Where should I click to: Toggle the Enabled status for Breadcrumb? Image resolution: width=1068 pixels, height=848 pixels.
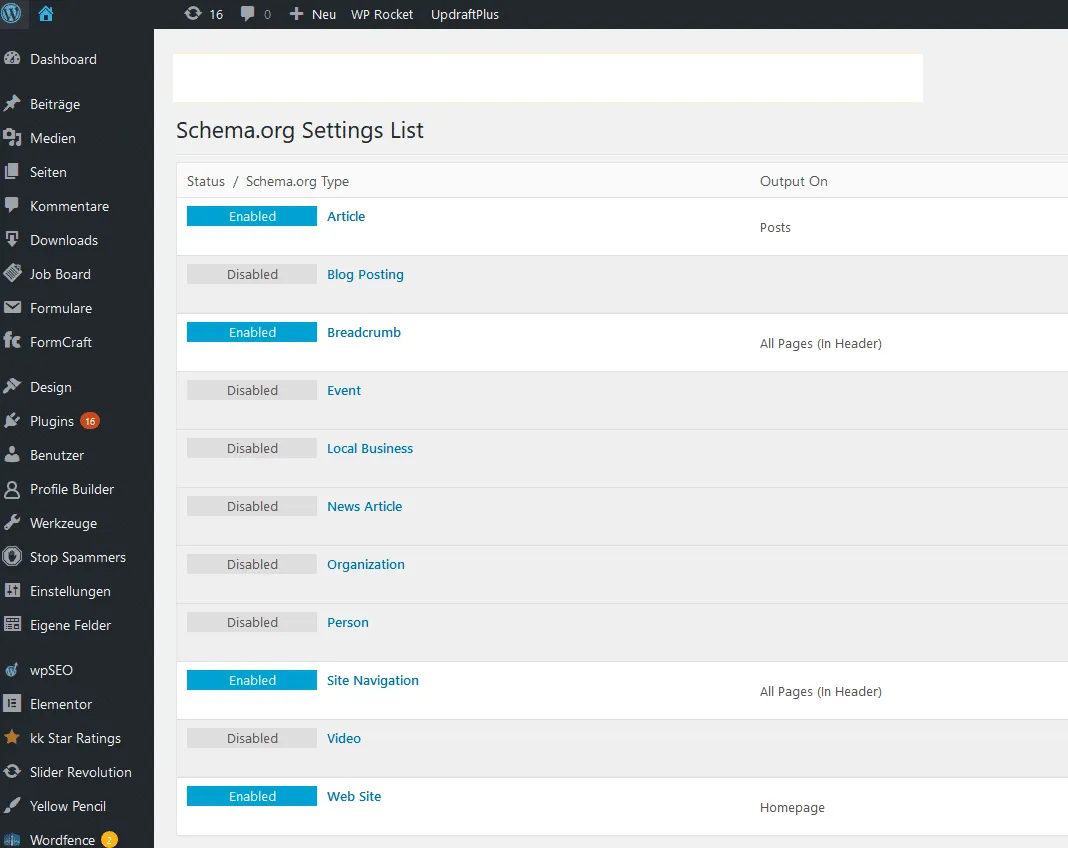(252, 332)
